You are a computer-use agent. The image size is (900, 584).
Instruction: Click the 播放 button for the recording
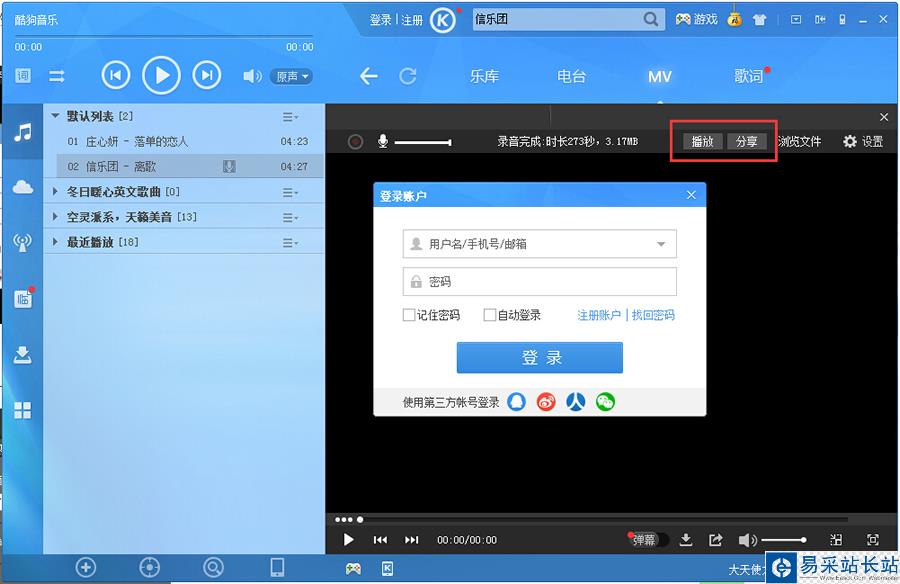tap(702, 141)
